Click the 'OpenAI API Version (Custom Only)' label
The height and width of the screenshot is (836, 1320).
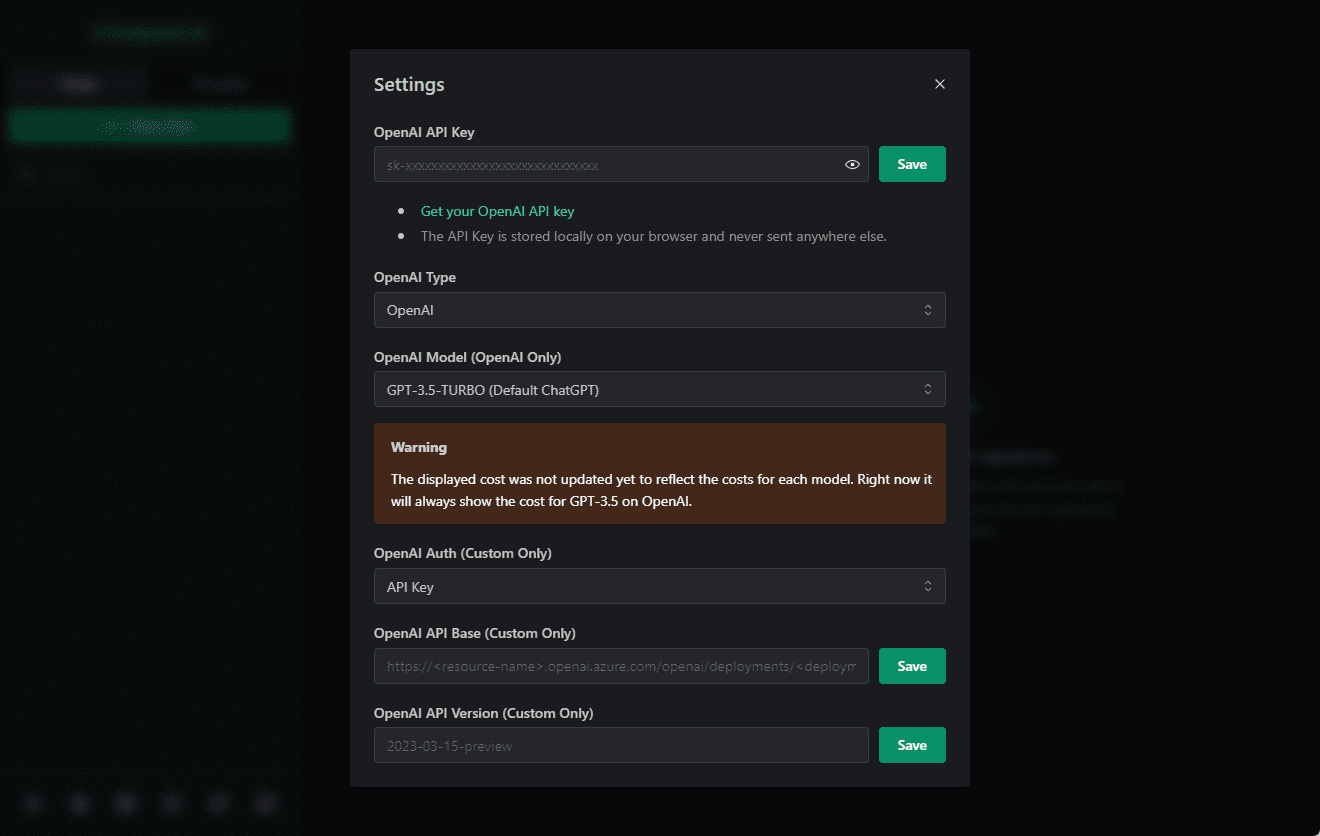point(483,713)
